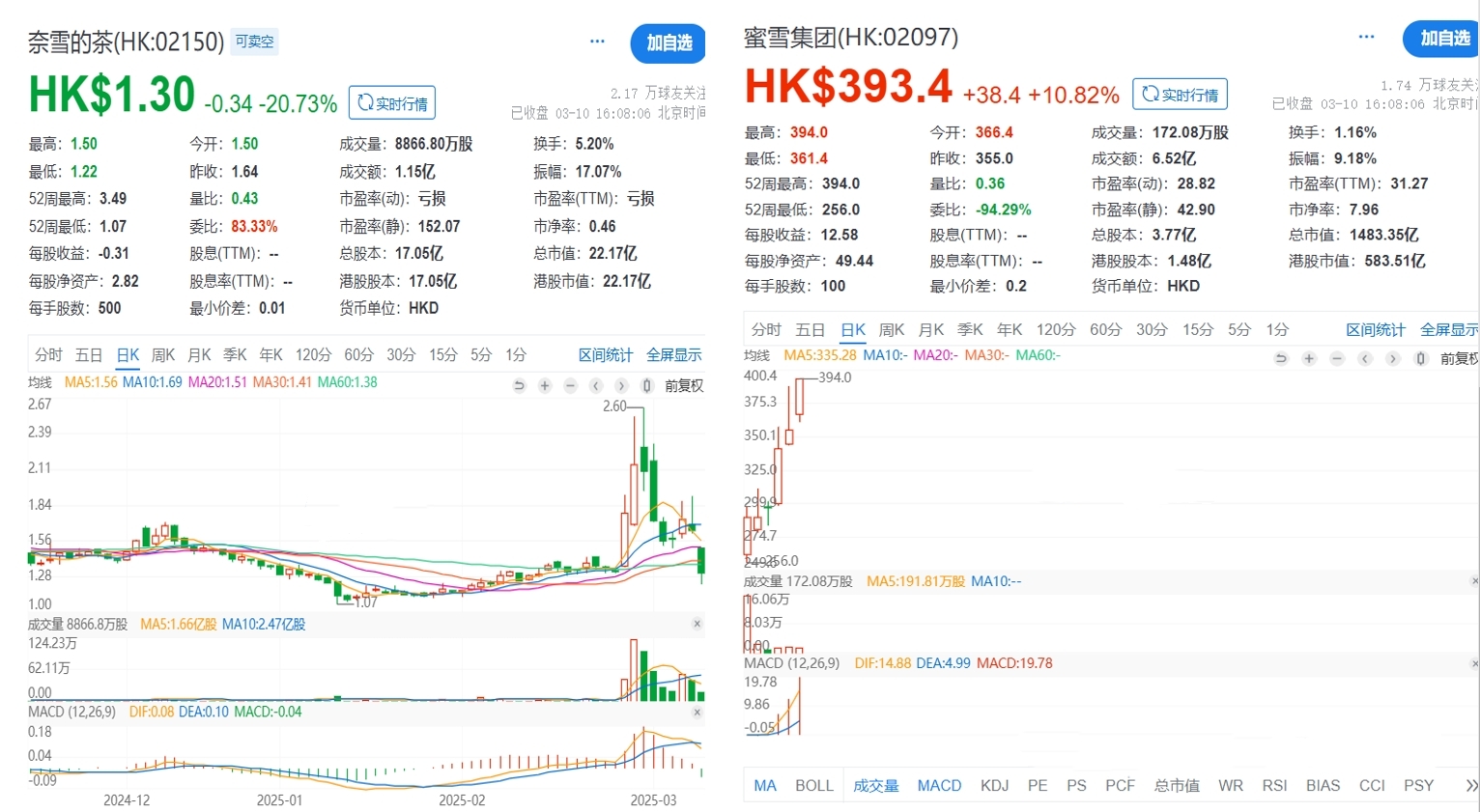Click the 可卖空 tag beside 奈雪的茶
Viewport: 1480px width, 812px height.
254,42
